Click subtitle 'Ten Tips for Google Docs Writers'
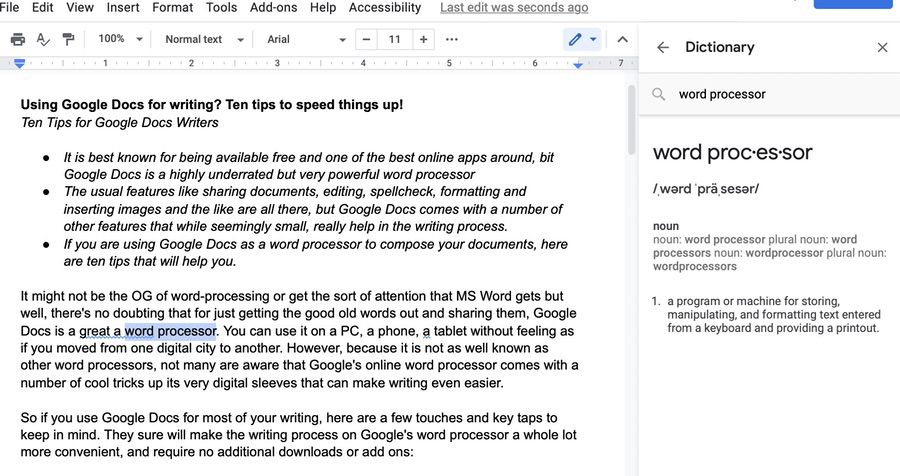900x476 pixels. (119, 122)
